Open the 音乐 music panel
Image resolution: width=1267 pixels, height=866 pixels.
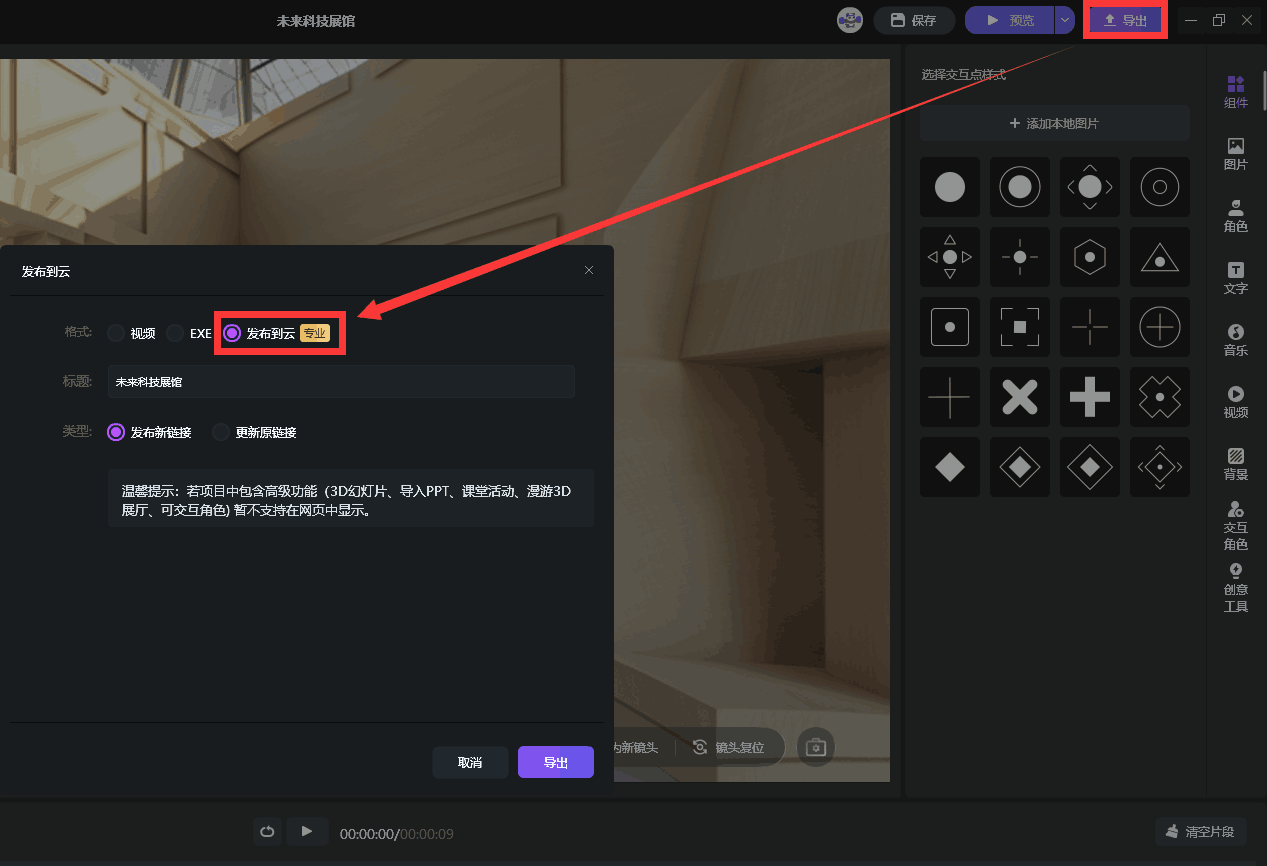(1235, 340)
